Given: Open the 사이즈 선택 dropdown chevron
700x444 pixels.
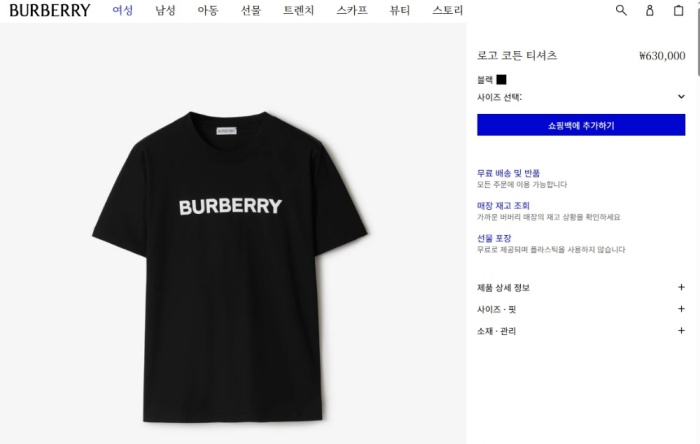Looking at the screenshot, I should point(681,96).
